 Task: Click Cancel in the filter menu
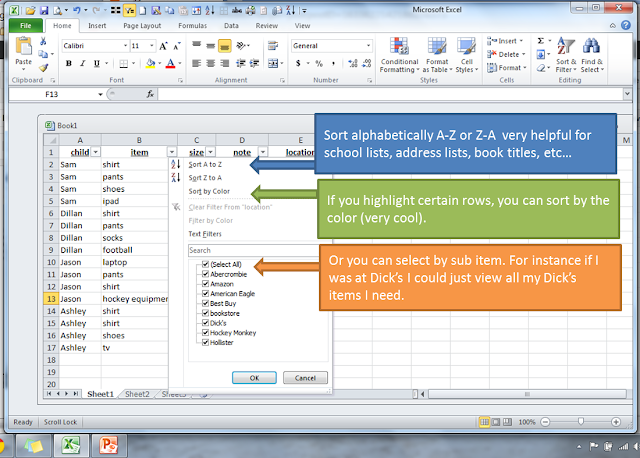pos(305,378)
